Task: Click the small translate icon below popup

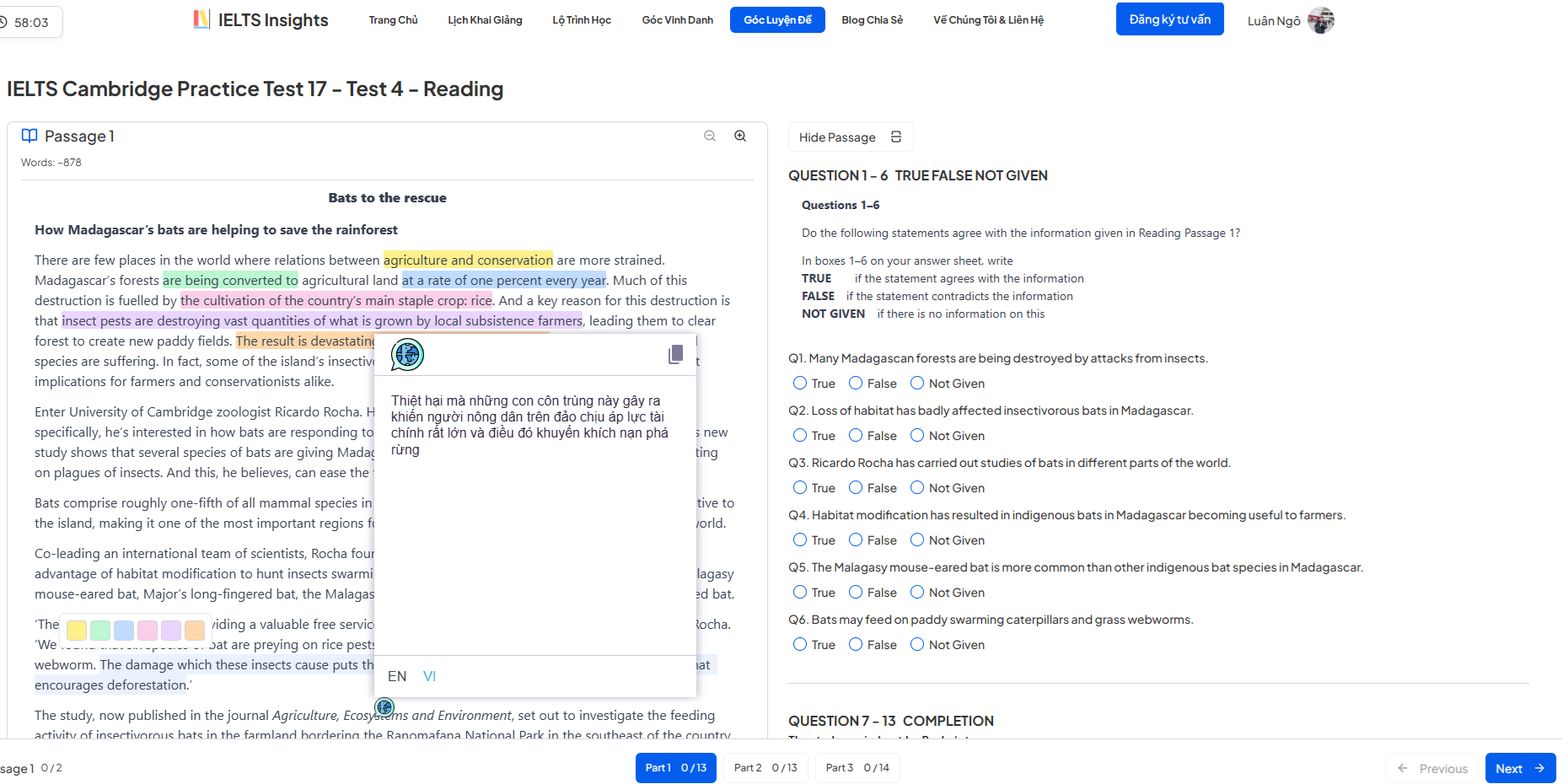Action: [384, 706]
